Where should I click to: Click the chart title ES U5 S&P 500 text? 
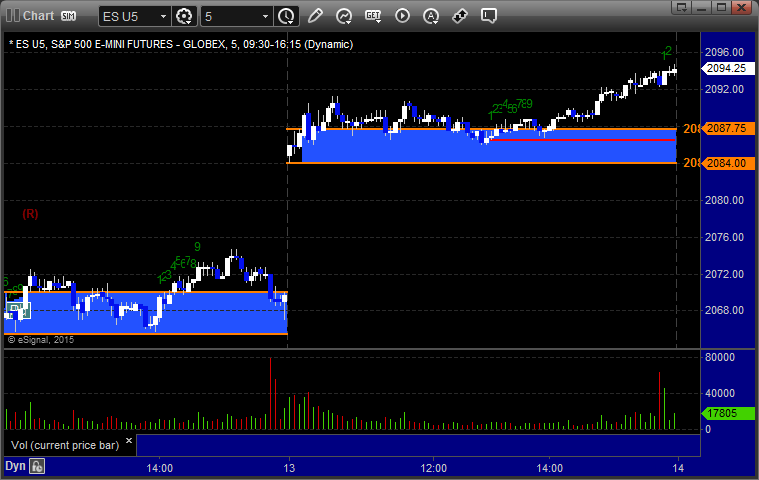pos(181,44)
